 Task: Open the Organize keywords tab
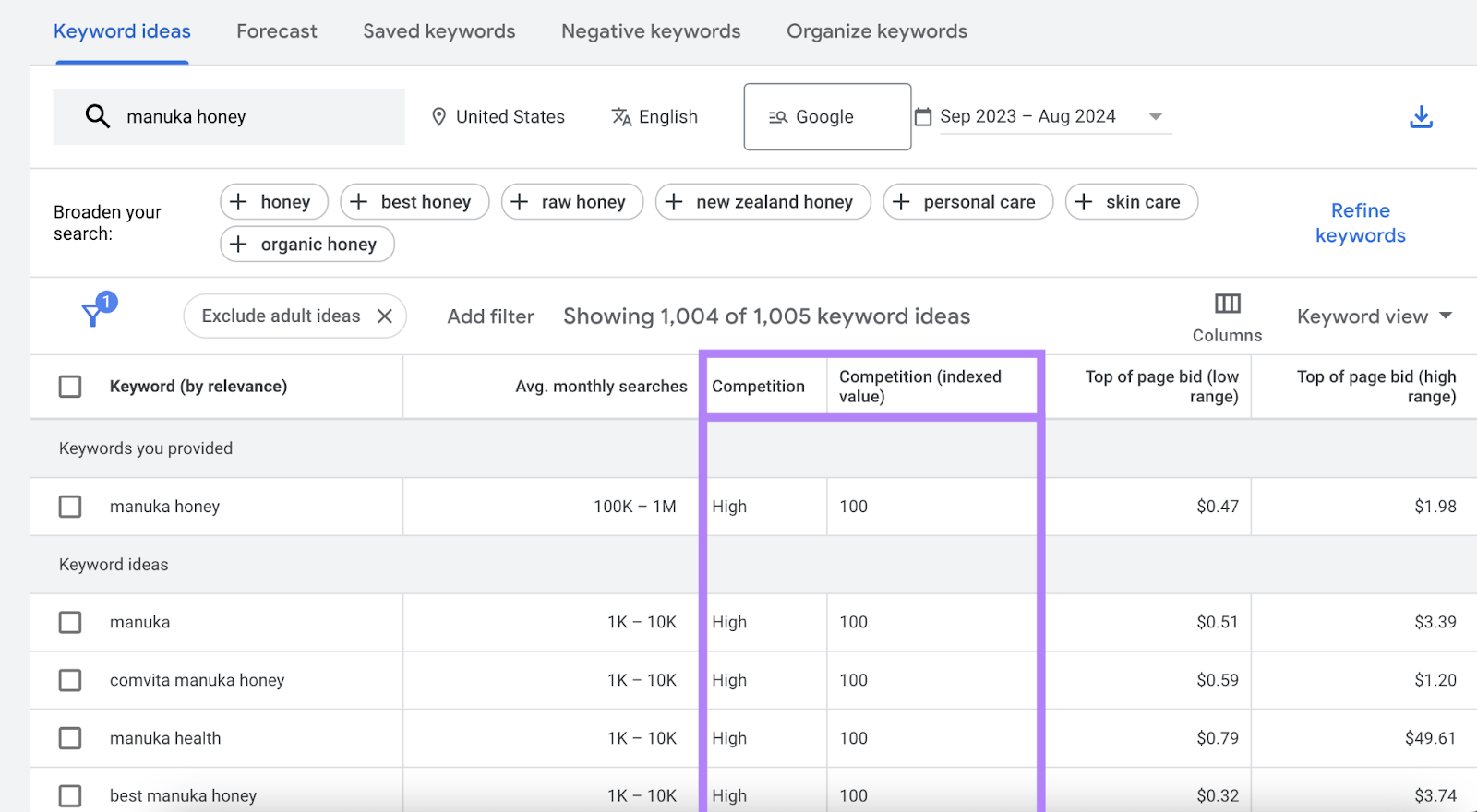(x=877, y=31)
